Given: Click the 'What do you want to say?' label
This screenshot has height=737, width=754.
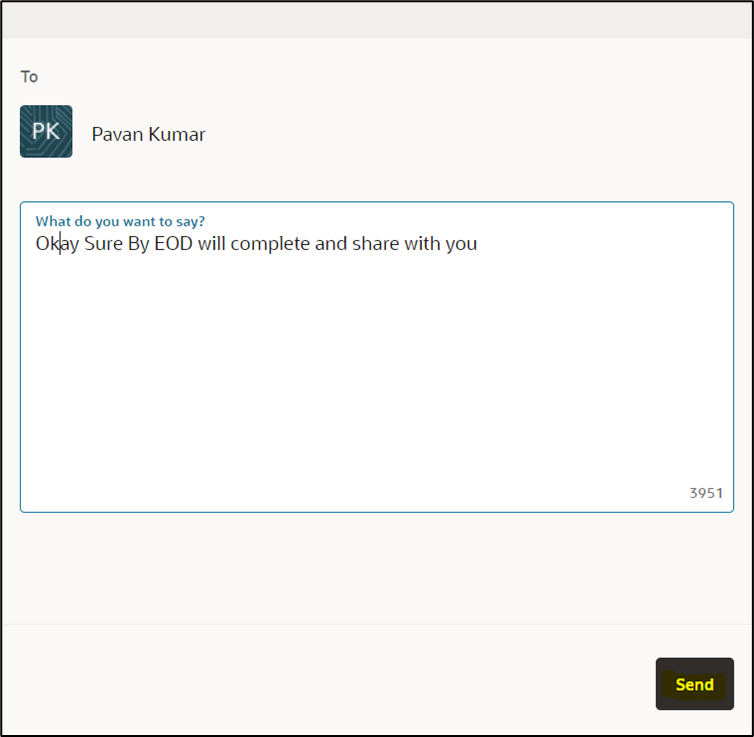Looking at the screenshot, I should [x=120, y=221].
